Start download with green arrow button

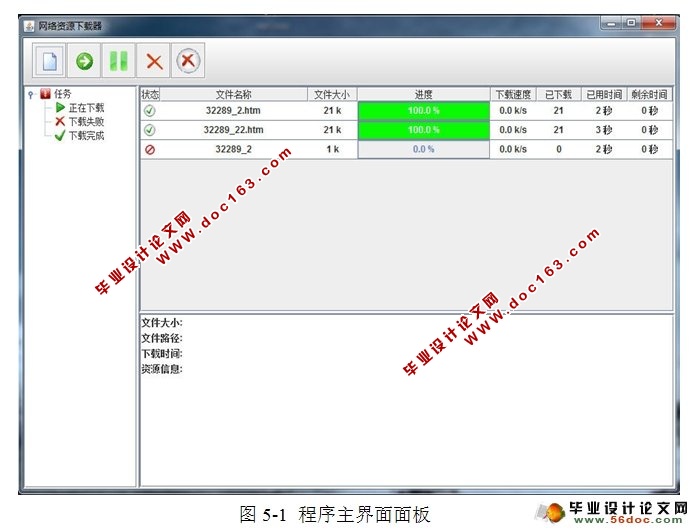pyautogui.click(x=84, y=61)
